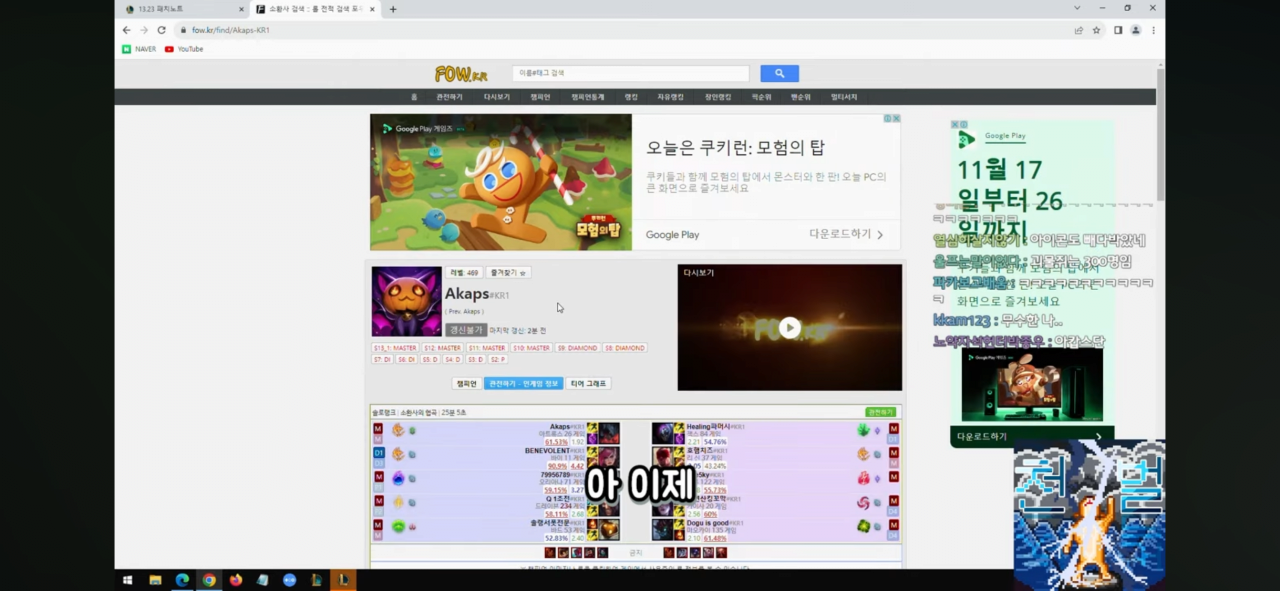This screenshot has width=1280, height=591.
Task: Click Dogu is good's champion portrait
Action: pos(662,530)
